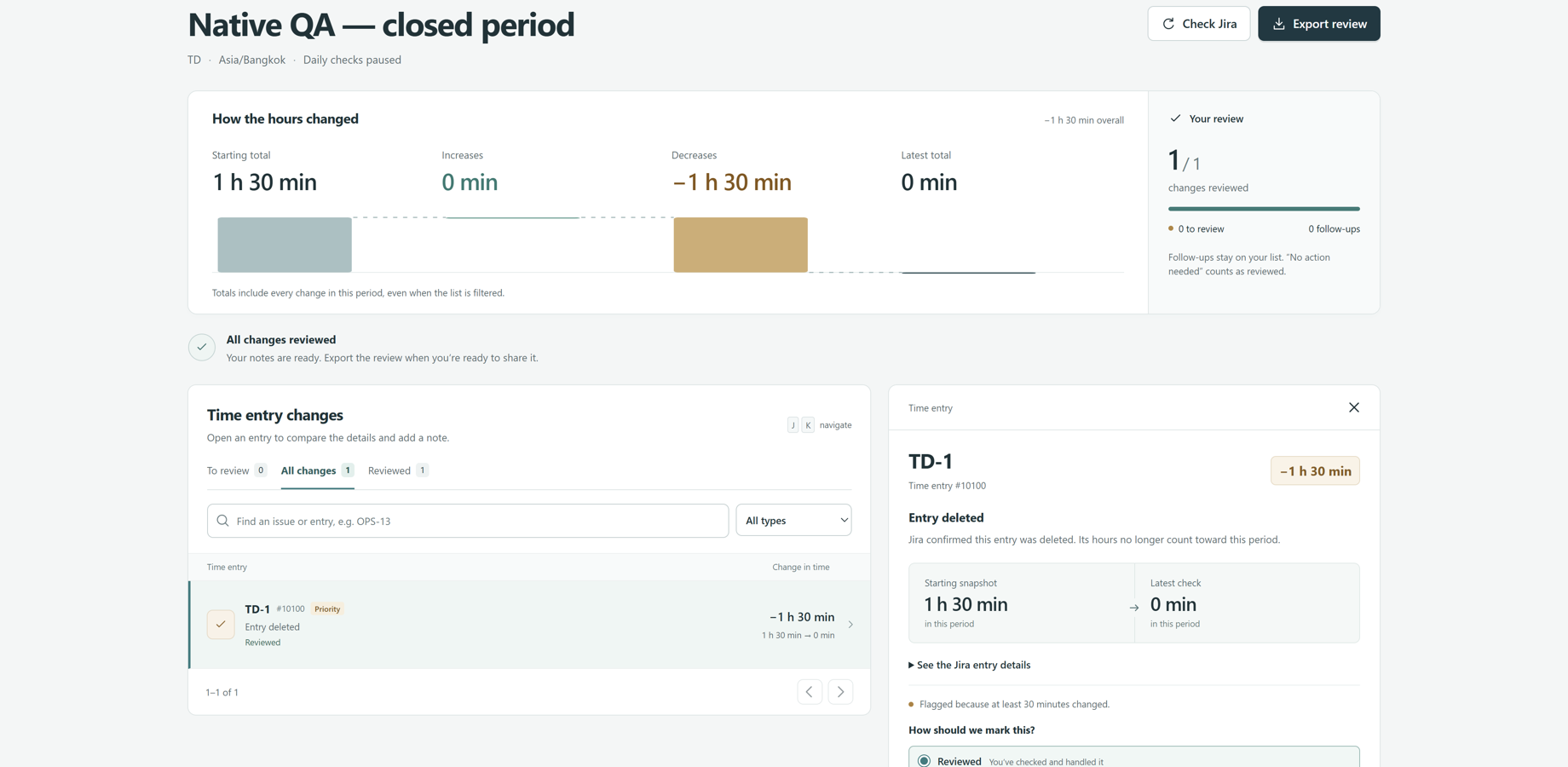Select the All changes tab
This screenshot has height=767, width=1568.
tap(317, 470)
